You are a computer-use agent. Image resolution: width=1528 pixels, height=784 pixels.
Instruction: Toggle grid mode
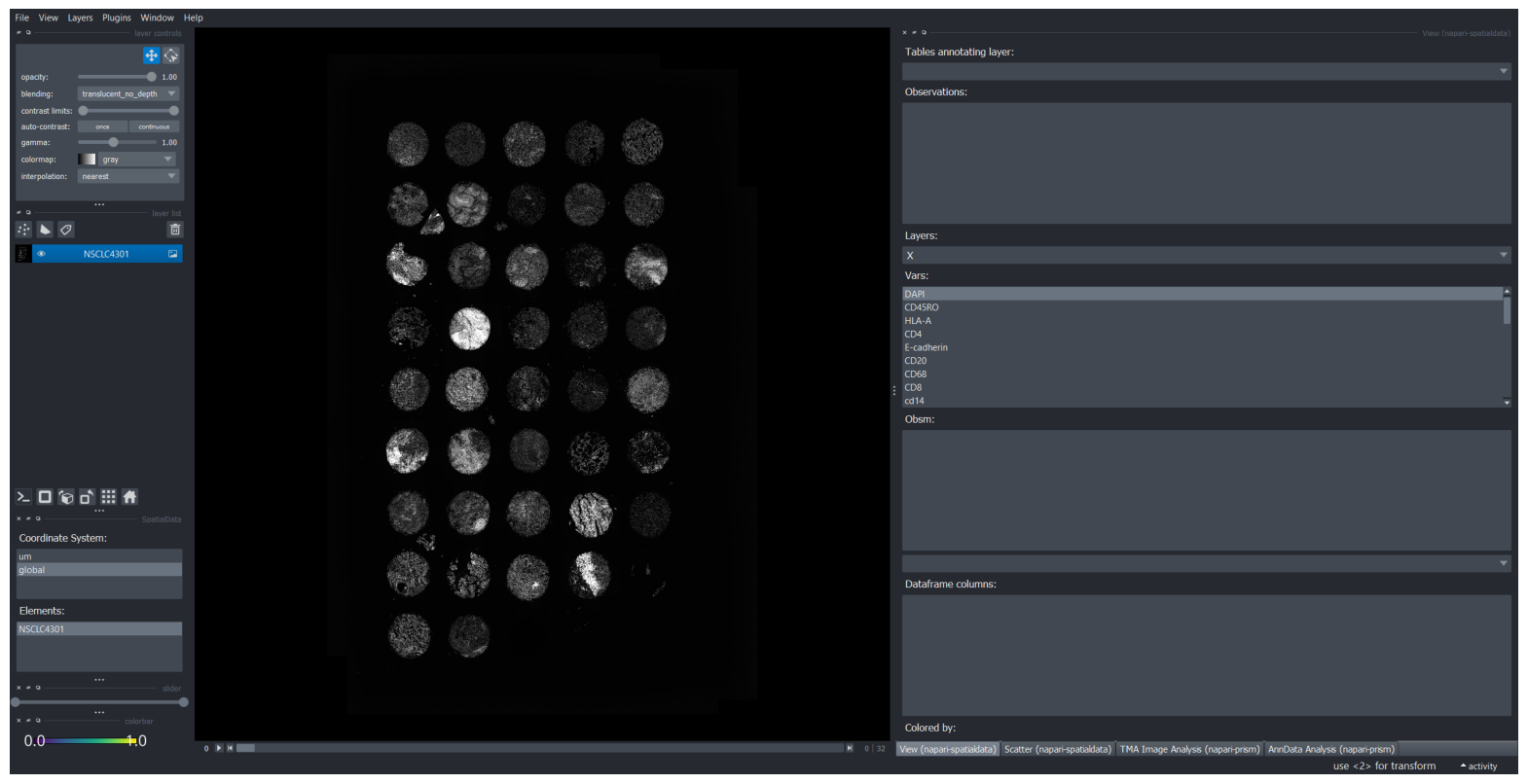(108, 497)
